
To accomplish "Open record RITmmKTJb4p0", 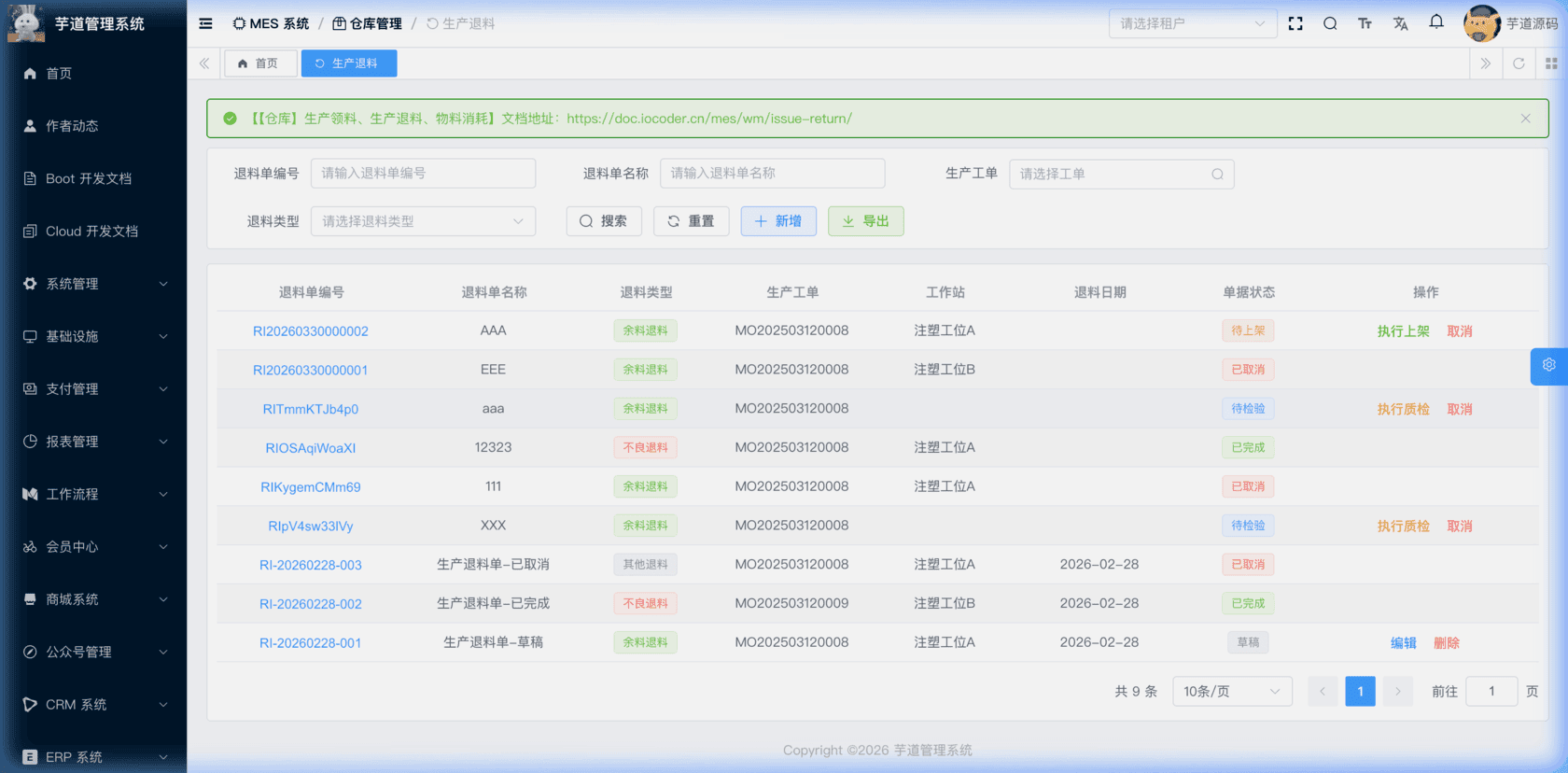I will [x=311, y=409].
